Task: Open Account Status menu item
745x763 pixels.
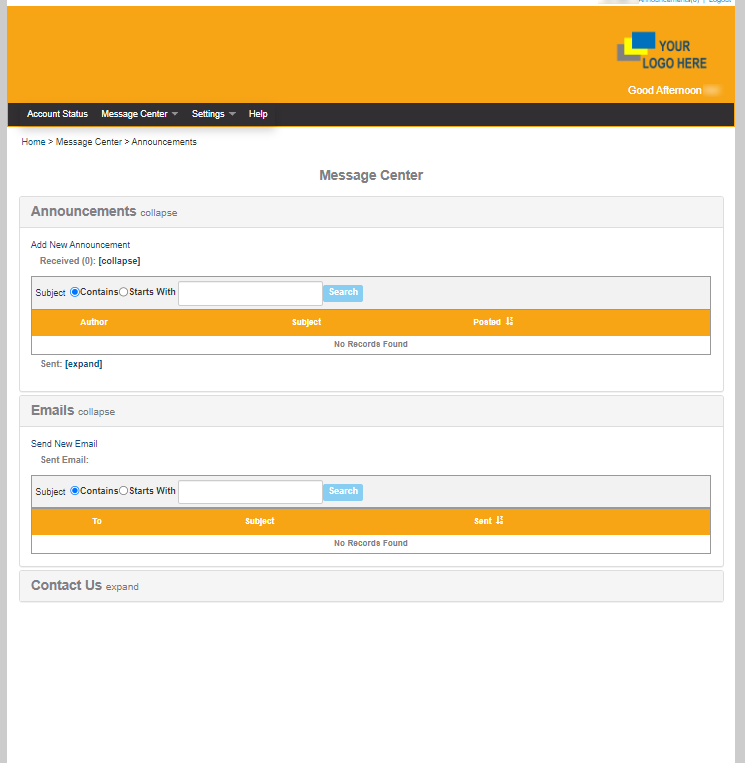Action: pyautogui.click(x=57, y=114)
